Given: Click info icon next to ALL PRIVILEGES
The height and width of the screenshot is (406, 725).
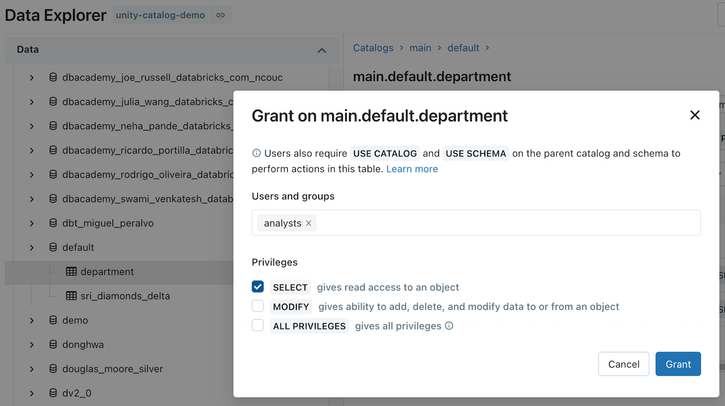Looking at the screenshot, I should 449,326.
